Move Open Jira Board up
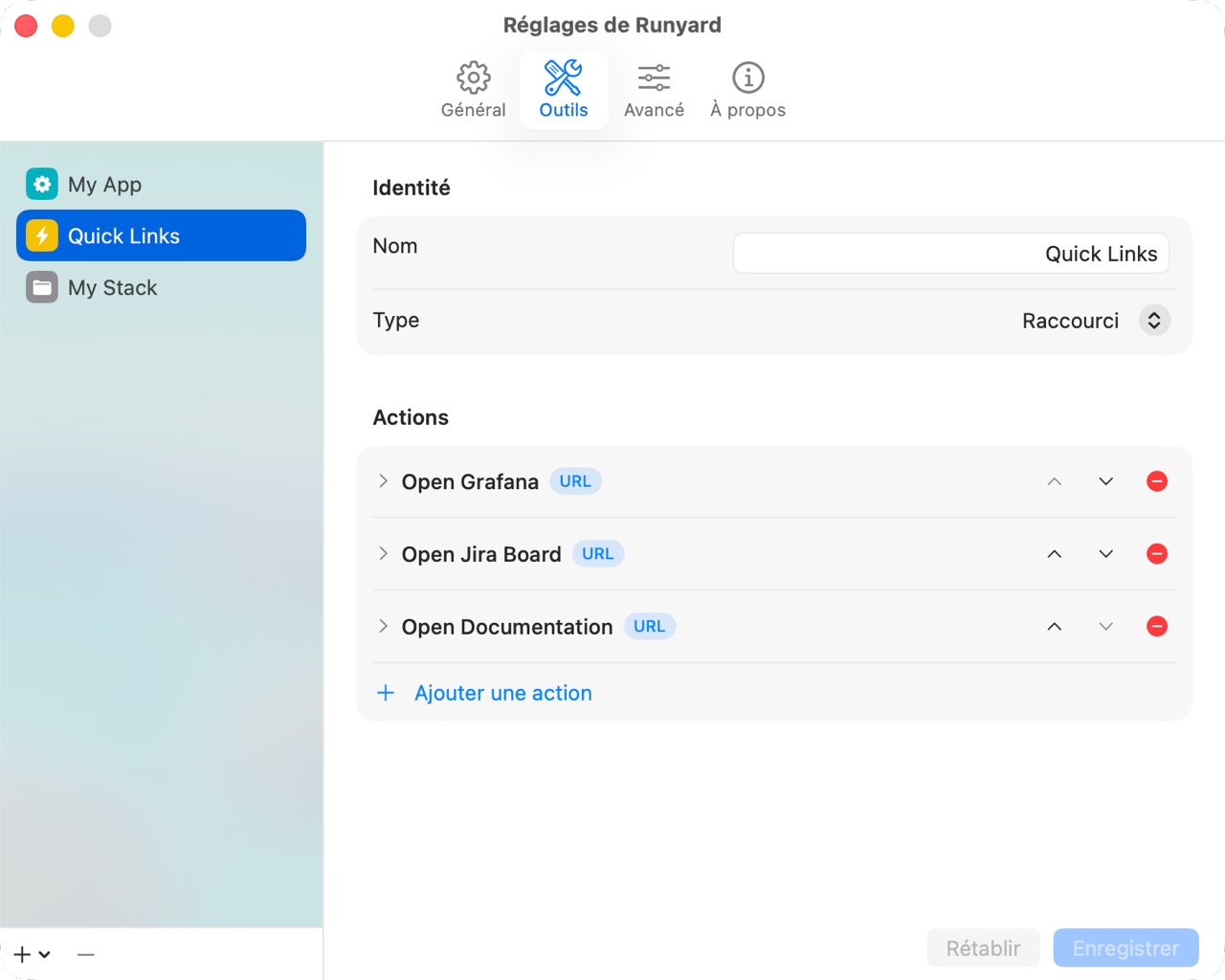Image resolution: width=1225 pixels, height=980 pixels. [x=1054, y=554]
